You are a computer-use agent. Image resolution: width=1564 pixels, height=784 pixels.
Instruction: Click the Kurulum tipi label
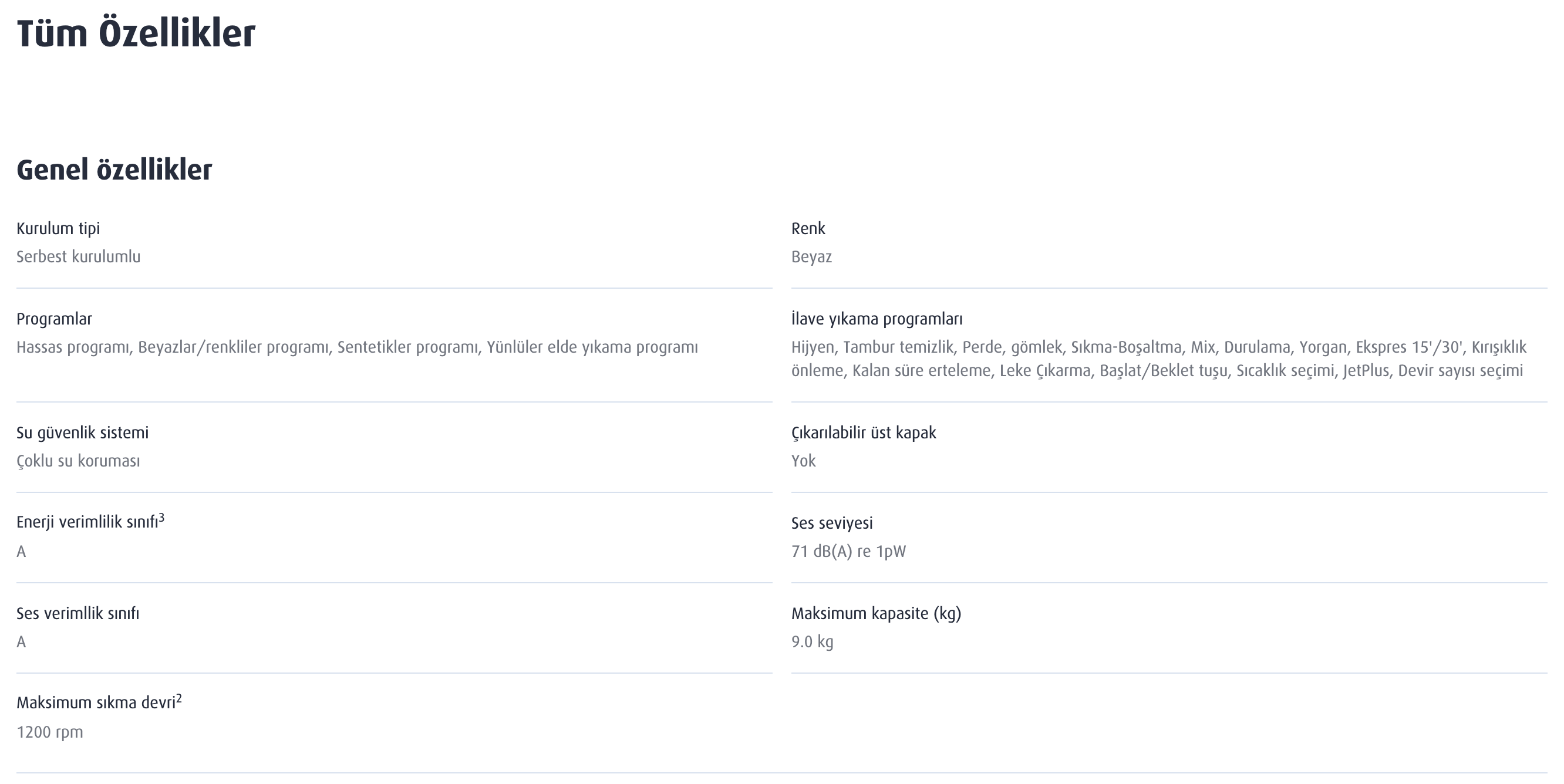(58, 228)
